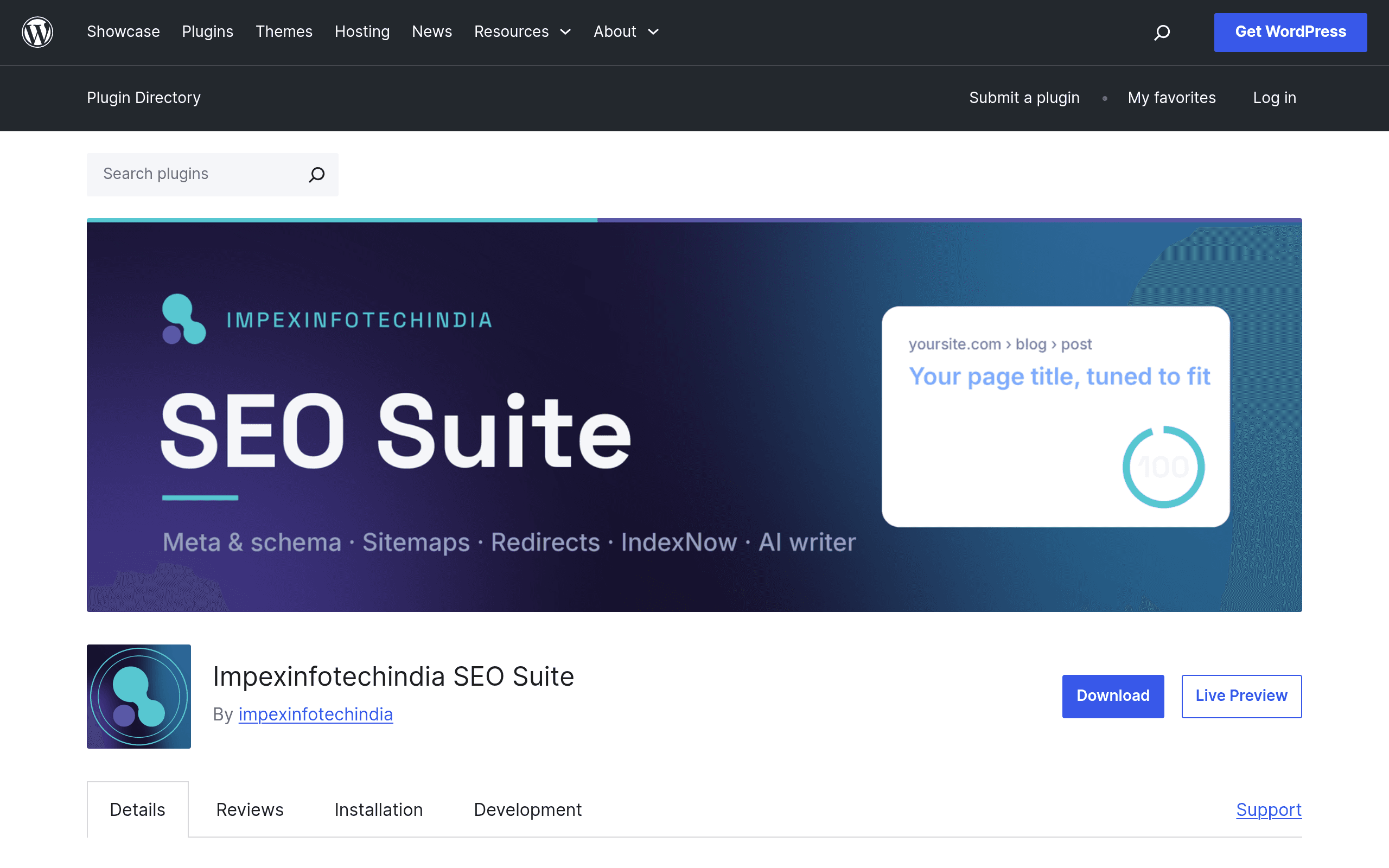This screenshot has height=868, width=1389.
Task: Switch to the Installation tab
Action: pyautogui.click(x=378, y=809)
